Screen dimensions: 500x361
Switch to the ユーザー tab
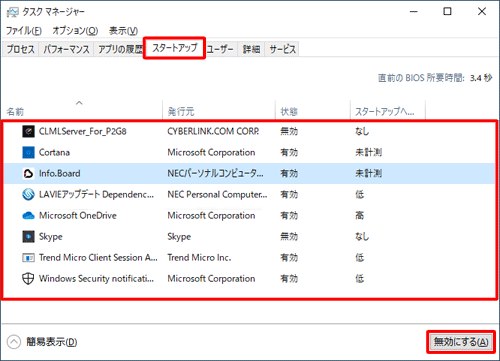click(220, 49)
